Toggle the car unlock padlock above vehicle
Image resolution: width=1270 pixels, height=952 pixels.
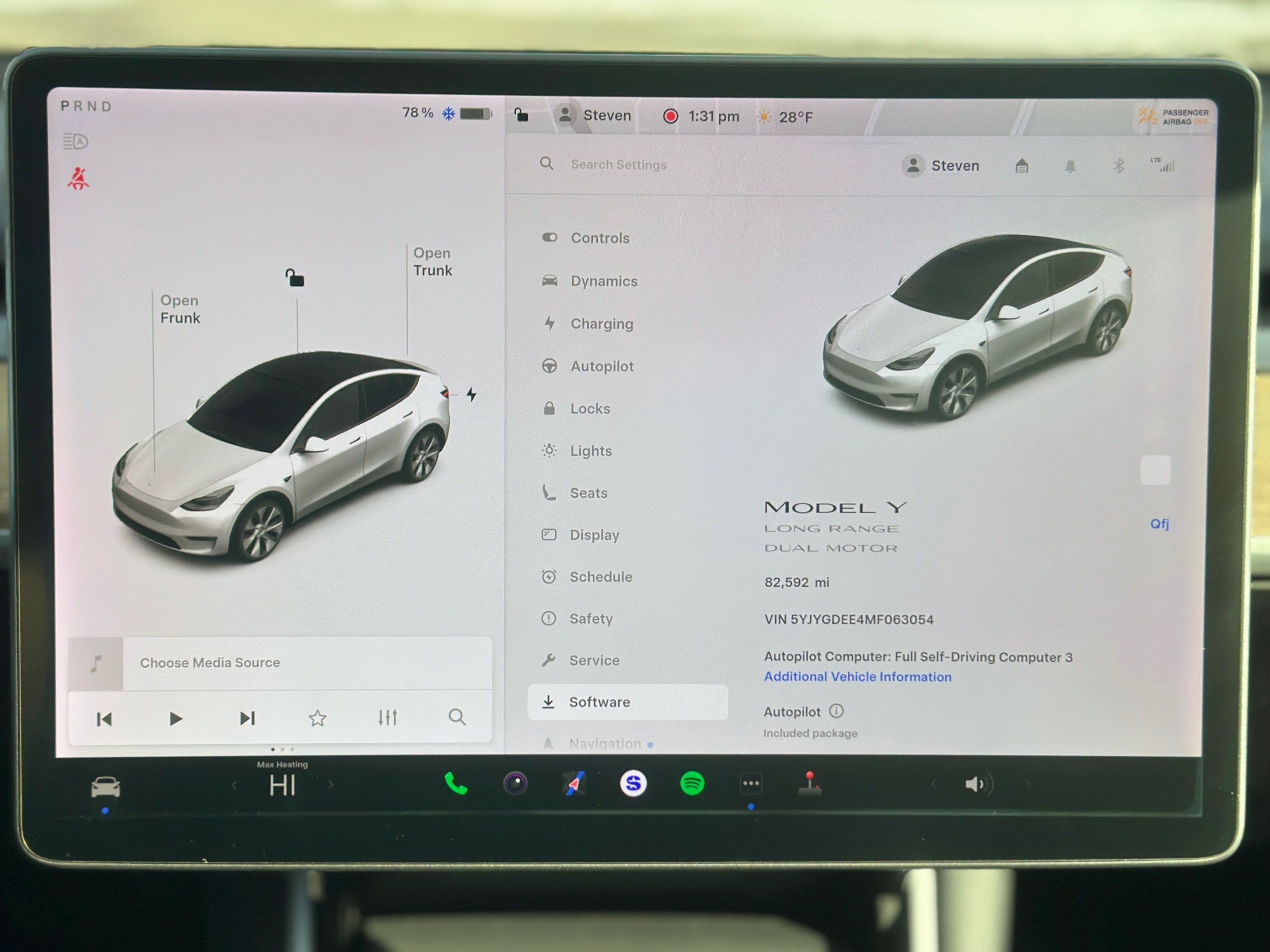pyautogui.click(x=295, y=278)
